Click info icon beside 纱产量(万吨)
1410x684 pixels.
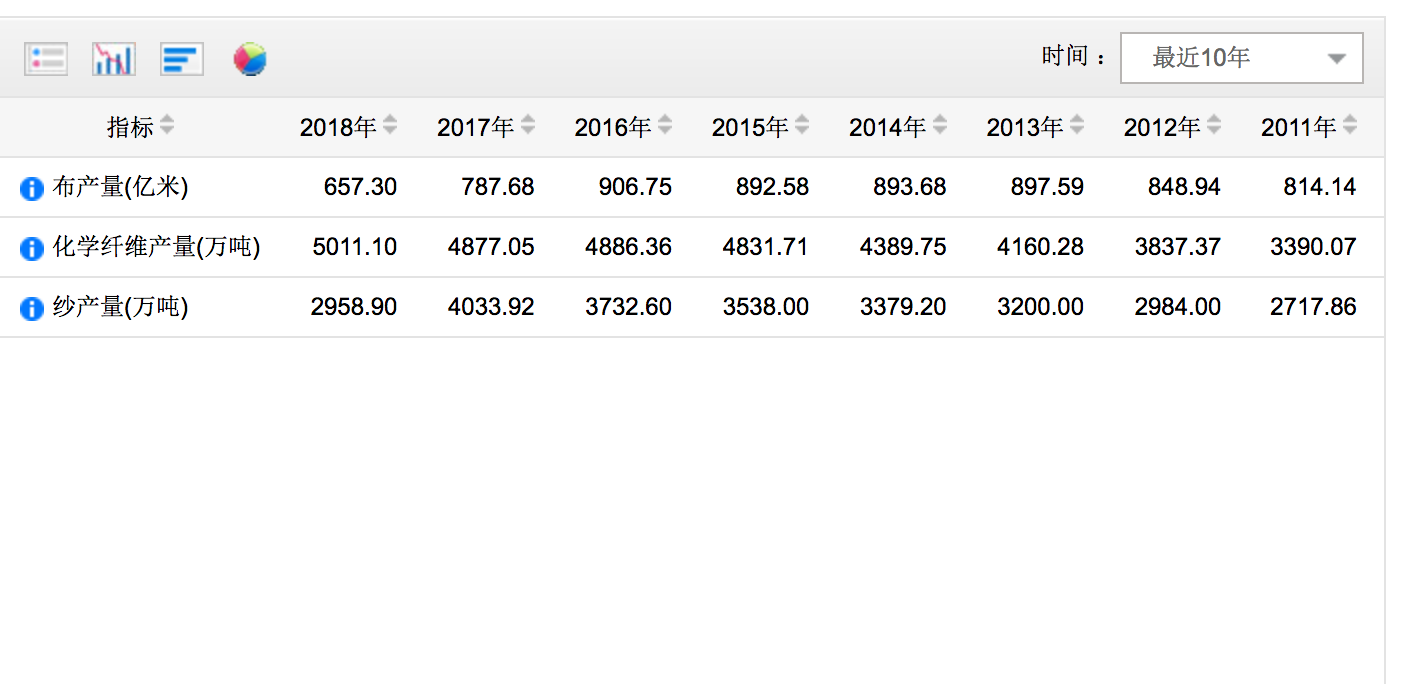32,308
